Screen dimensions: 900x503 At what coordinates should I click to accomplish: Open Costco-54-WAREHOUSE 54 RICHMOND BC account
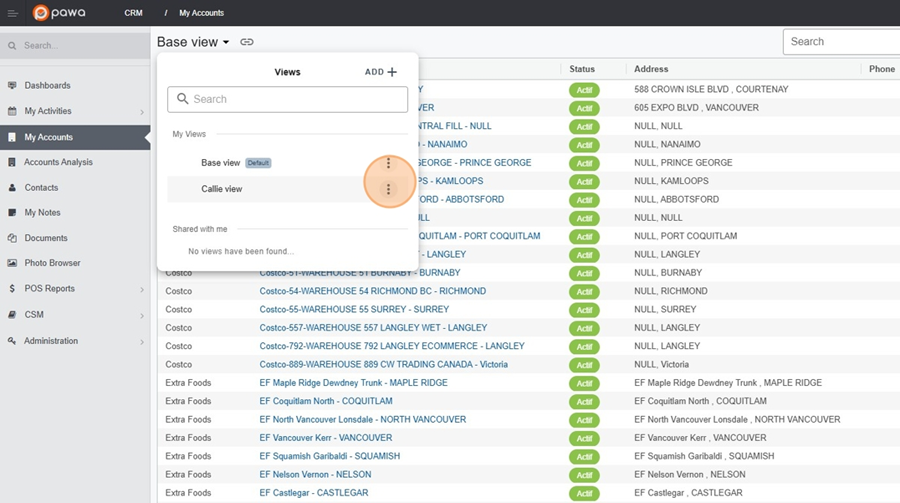click(373, 291)
